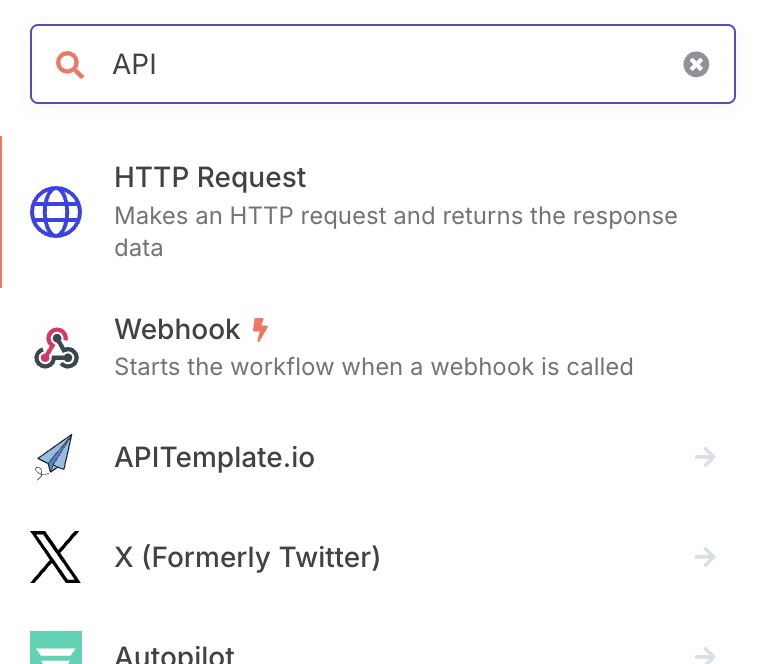This screenshot has width=760, height=664.
Task: Select the blue globe HTTP Request icon
Action: pyautogui.click(x=56, y=212)
